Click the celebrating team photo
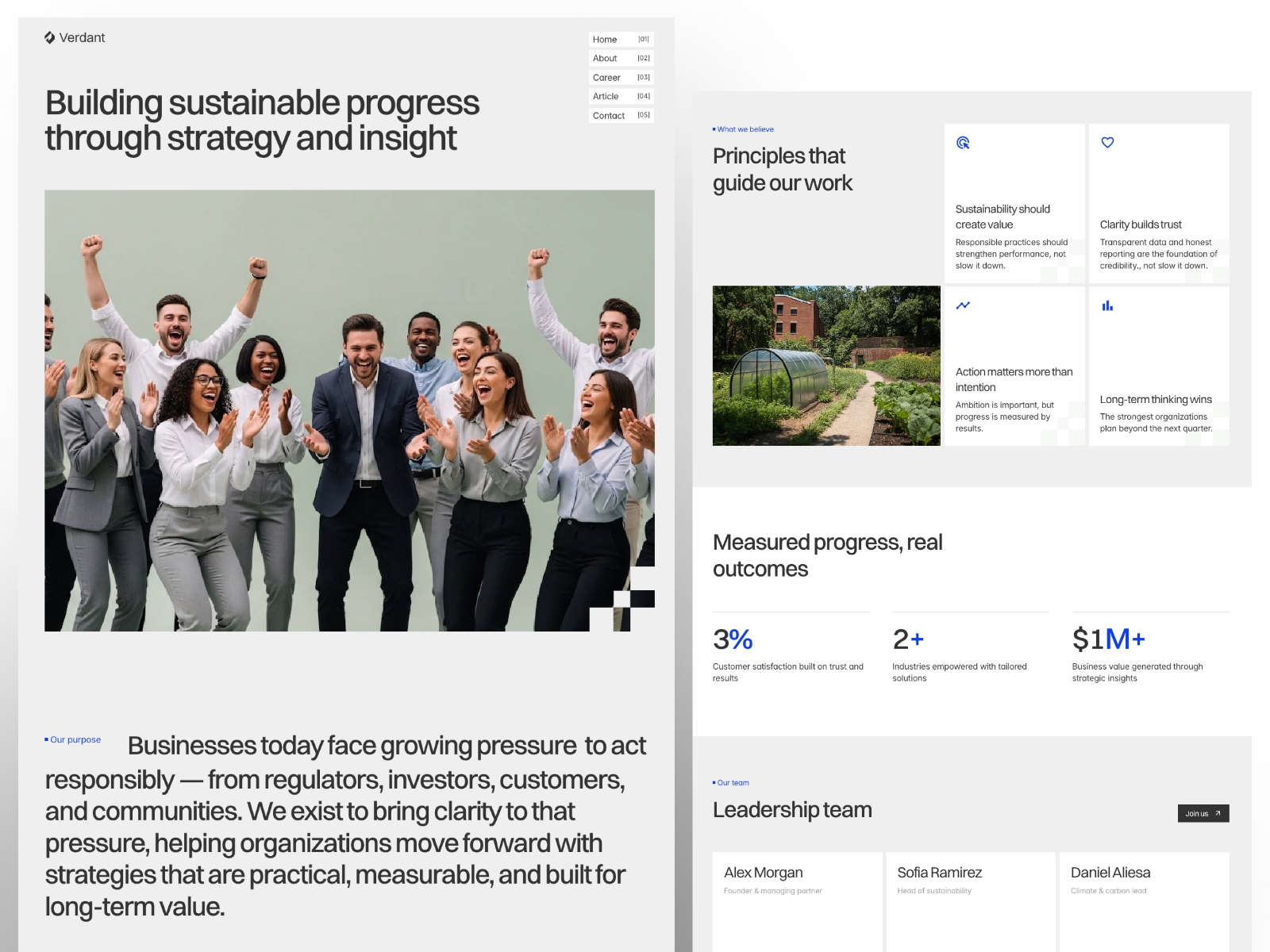 click(x=349, y=409)
